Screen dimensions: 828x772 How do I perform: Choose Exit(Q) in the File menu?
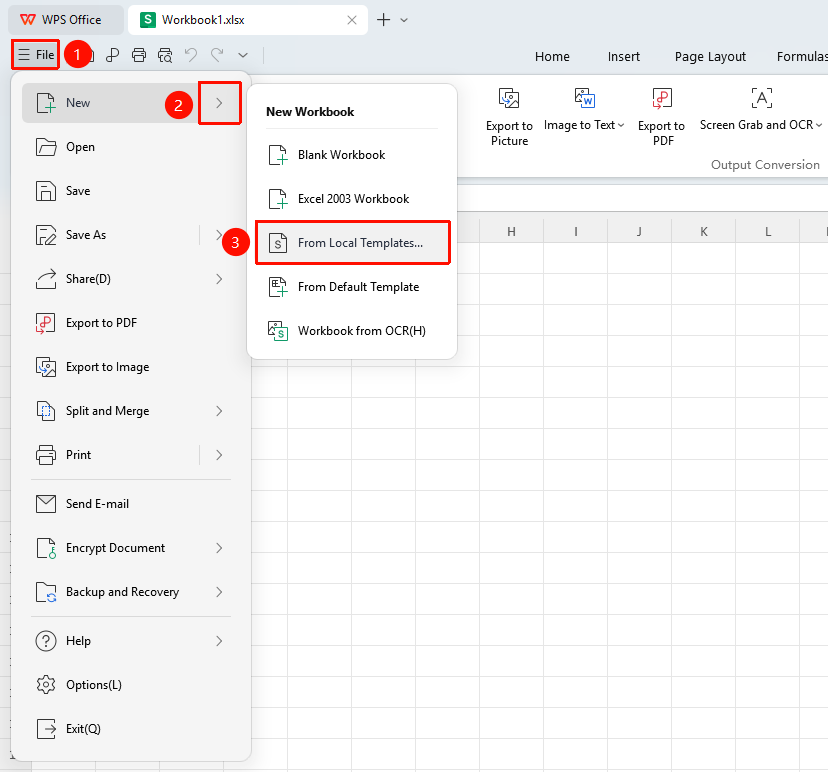point(131,729)
